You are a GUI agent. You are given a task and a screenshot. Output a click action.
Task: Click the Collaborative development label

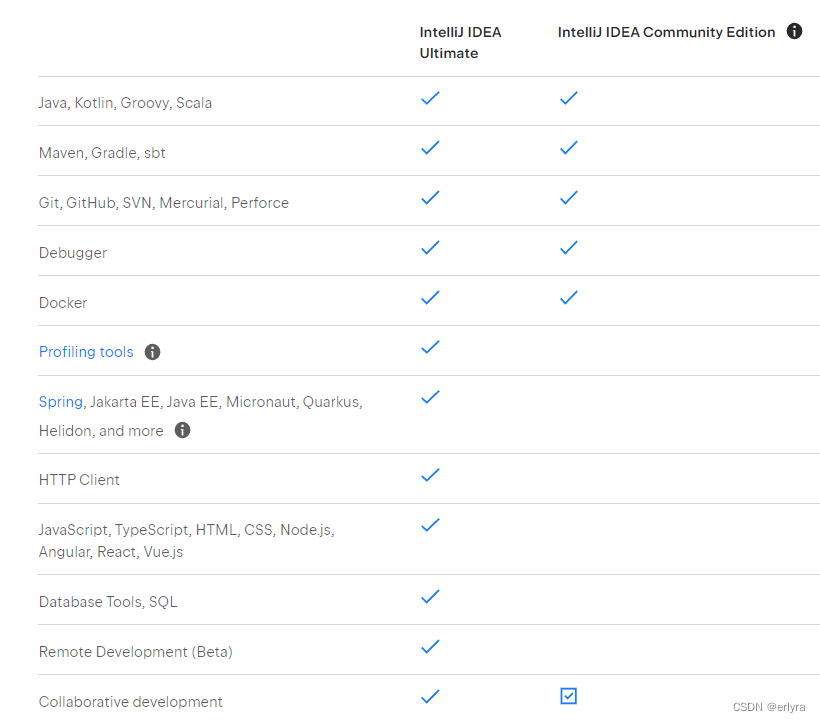(x=131, y=702)
